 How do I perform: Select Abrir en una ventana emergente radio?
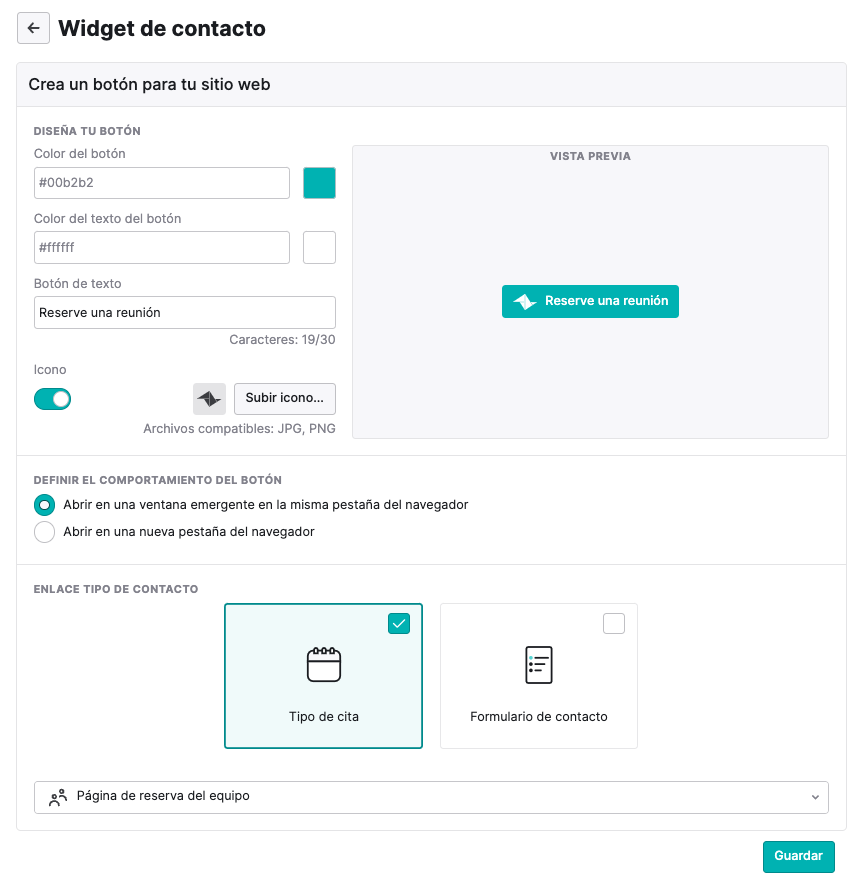click(45, 505)
